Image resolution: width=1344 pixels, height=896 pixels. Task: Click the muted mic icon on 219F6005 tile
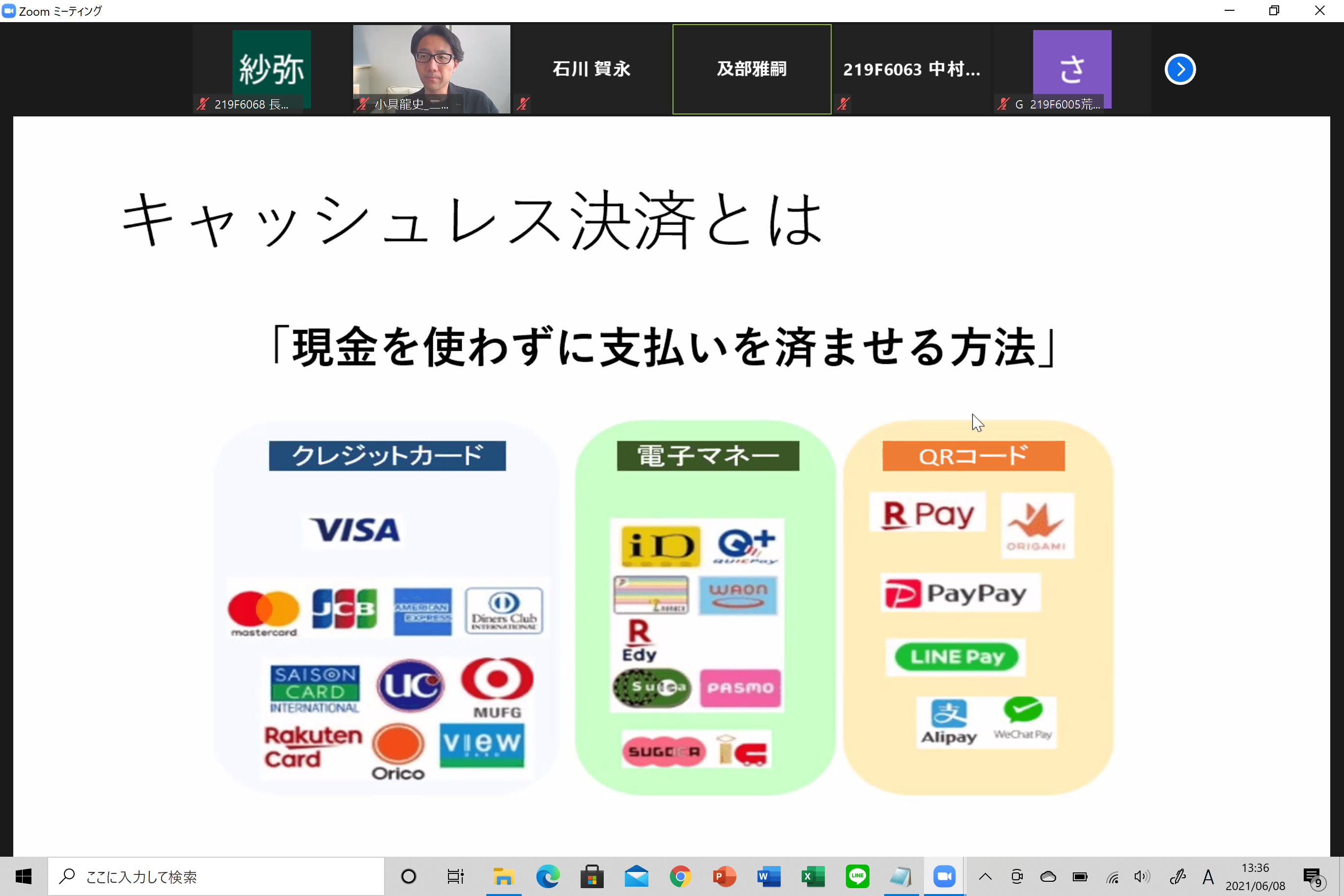tap(1004, 104)
